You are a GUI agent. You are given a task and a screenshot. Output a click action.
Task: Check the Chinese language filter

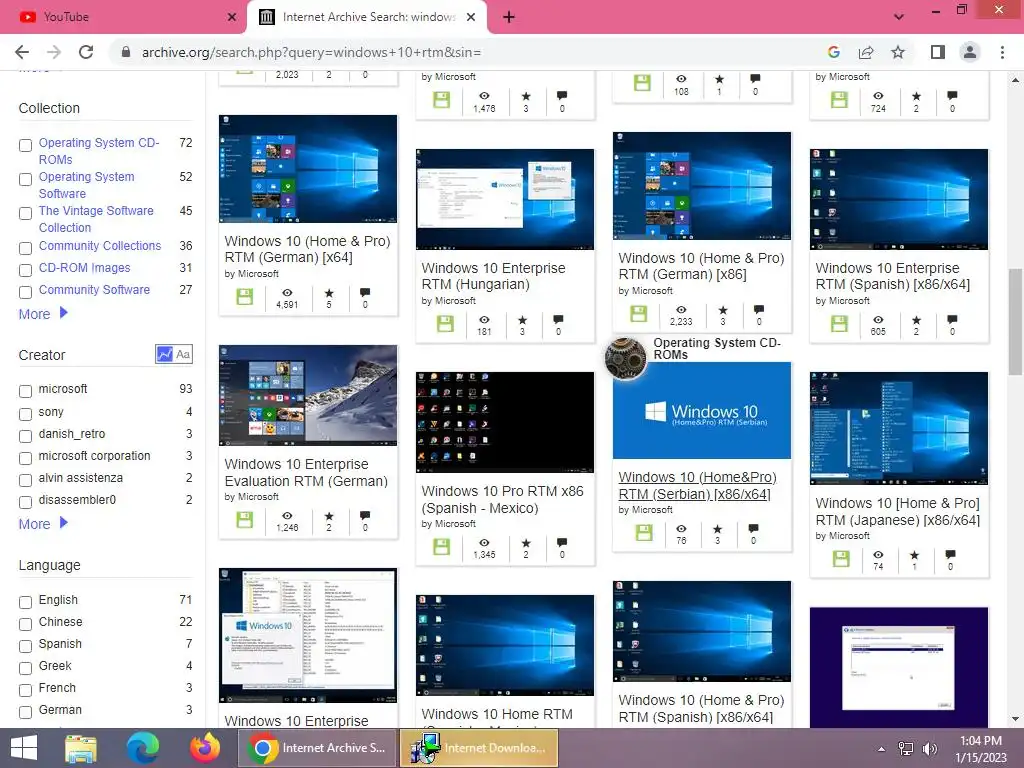[25, 624]
